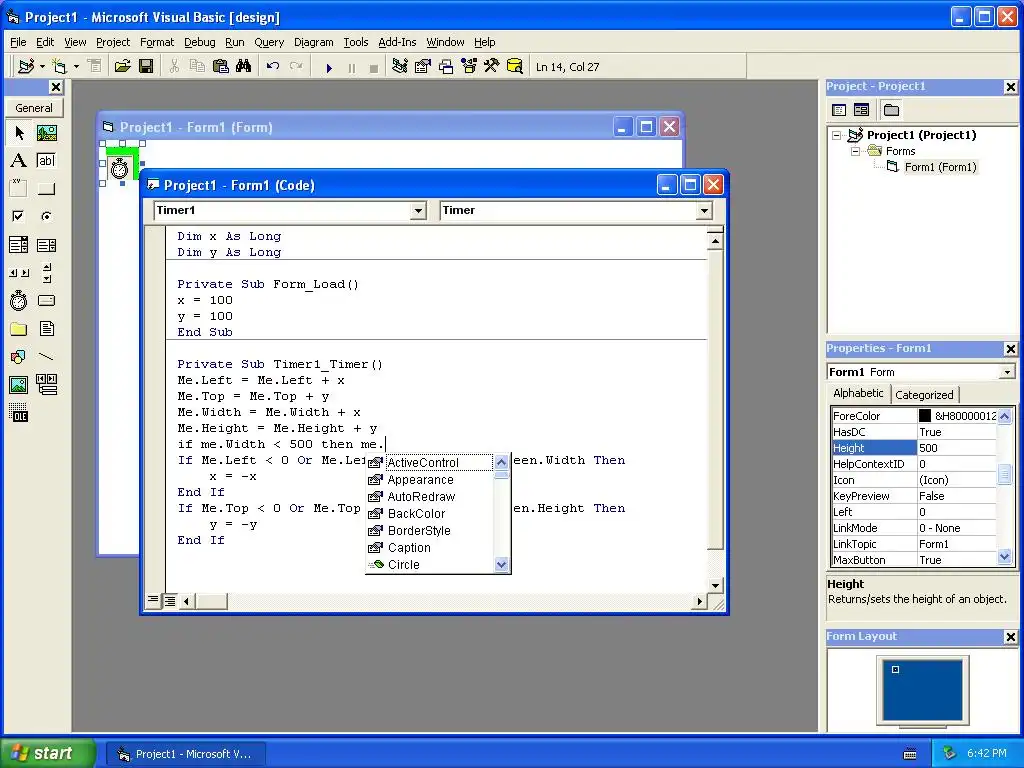Toggle Folders view in Project panel
The image size is (1024, 768).
point(891,110)
